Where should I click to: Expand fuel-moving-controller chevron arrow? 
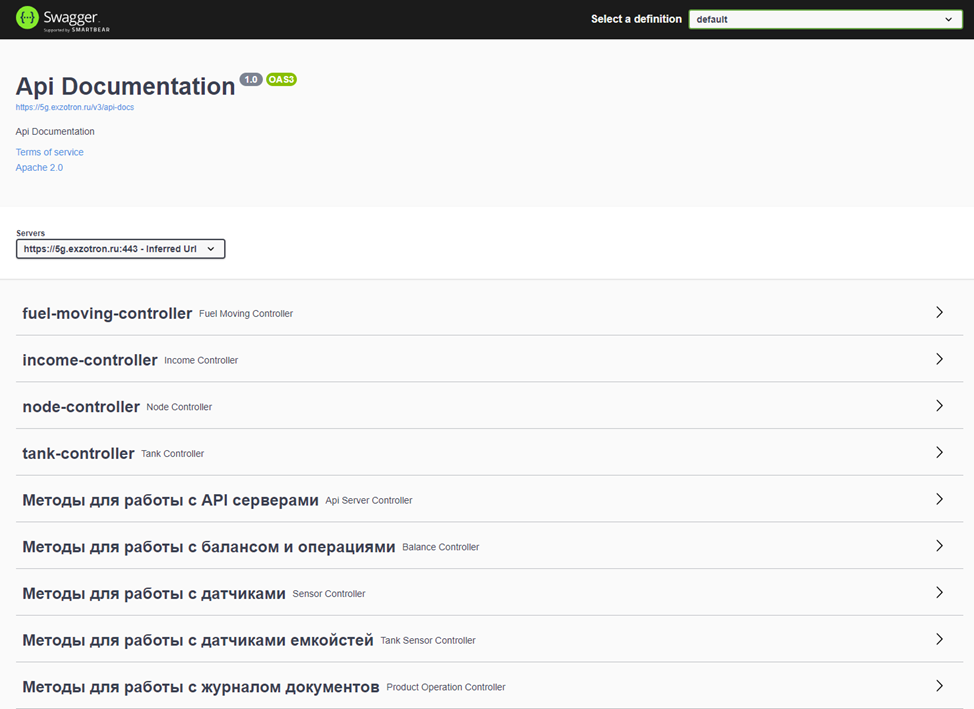(939, 313)
